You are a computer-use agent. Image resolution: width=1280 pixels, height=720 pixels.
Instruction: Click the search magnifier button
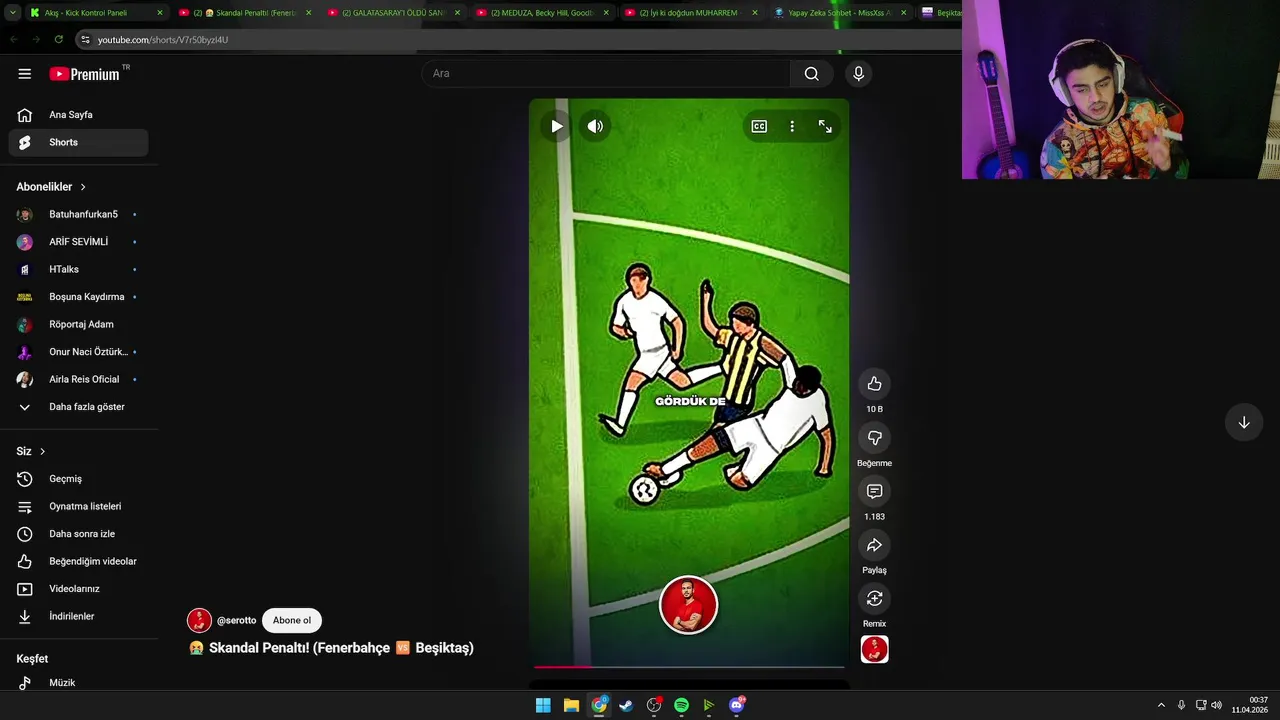pyautogui.click(x=811, y=74)
